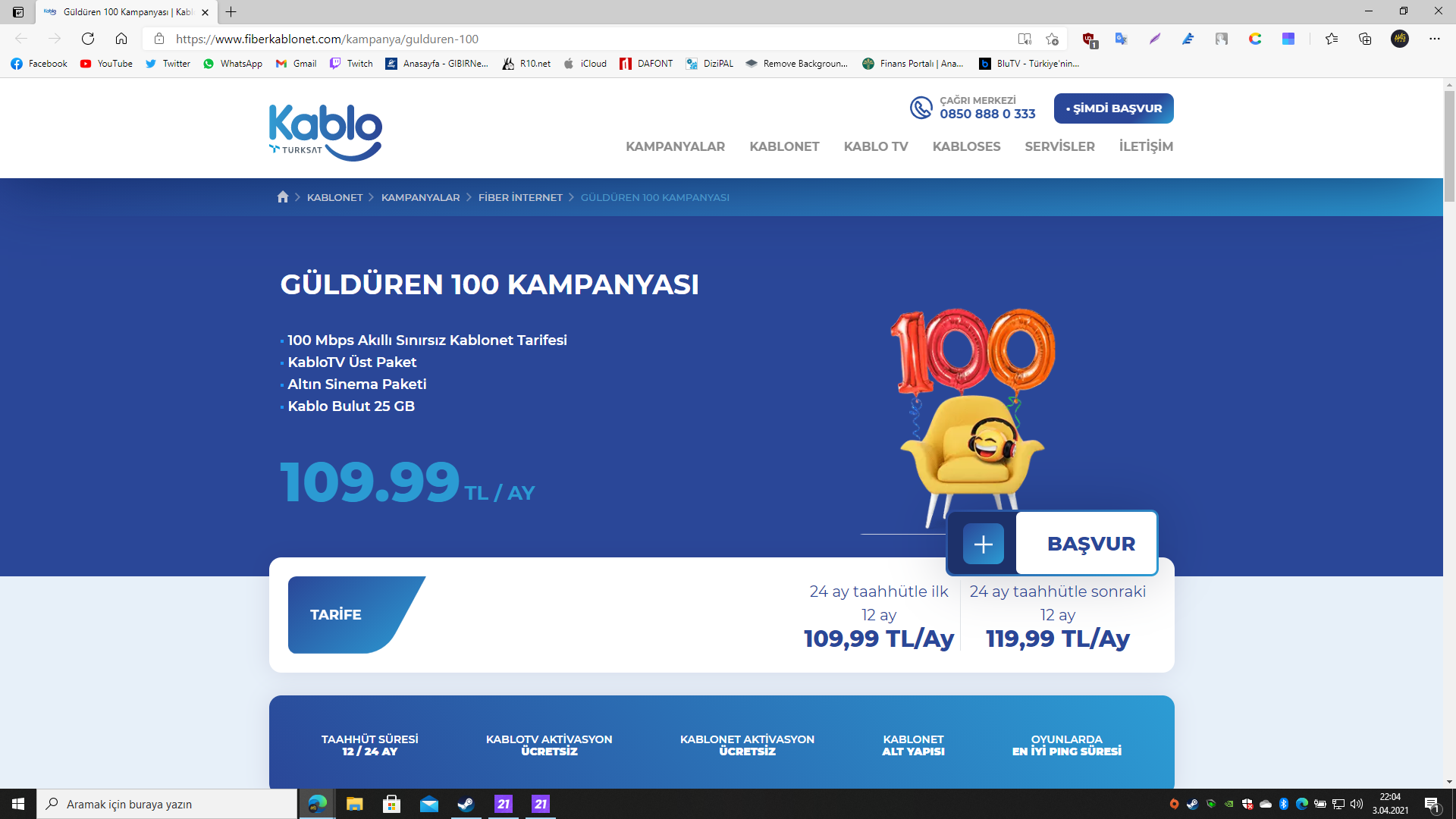Select the TARİFE tab
This screenshot has height=819, width=1456.
[x=356, y=614]
